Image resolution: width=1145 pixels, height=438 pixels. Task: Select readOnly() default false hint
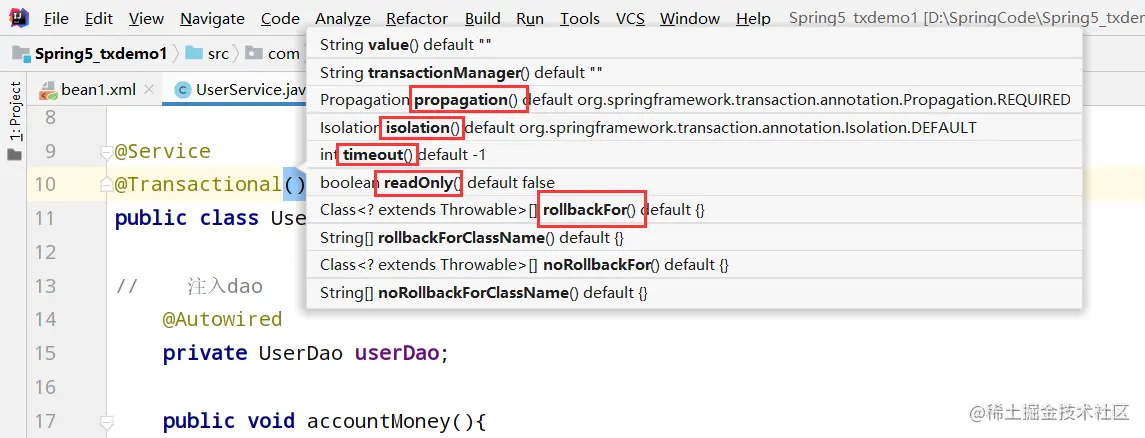click(694, 182)
